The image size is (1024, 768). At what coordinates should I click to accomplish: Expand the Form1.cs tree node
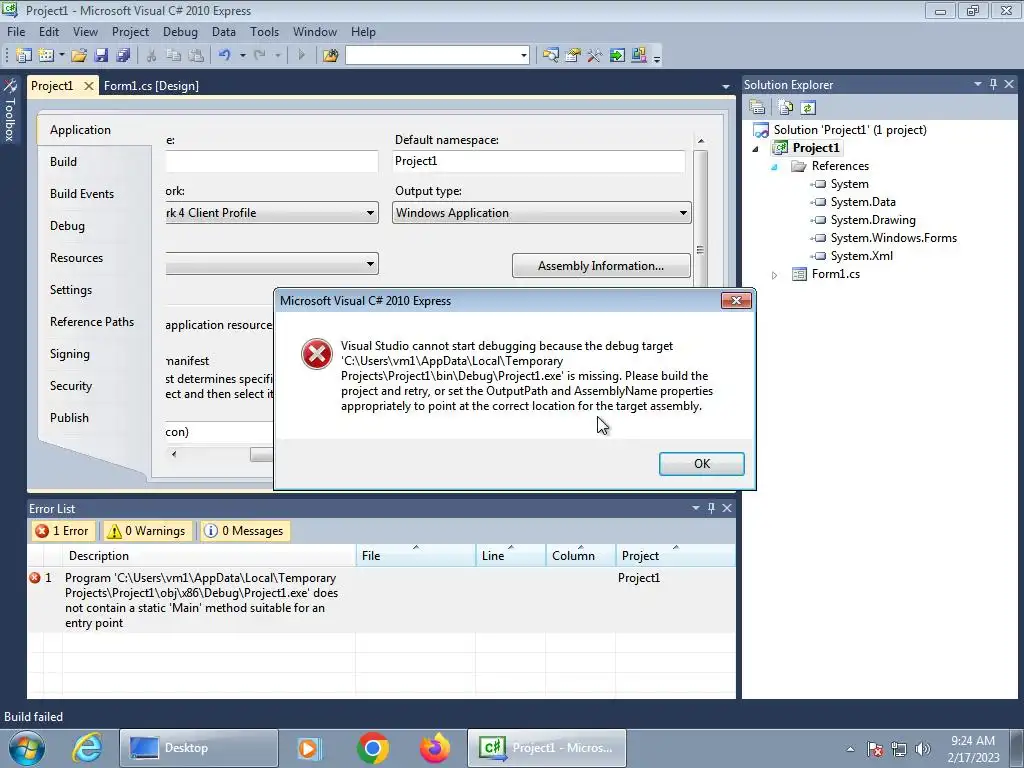coord(775,275)
